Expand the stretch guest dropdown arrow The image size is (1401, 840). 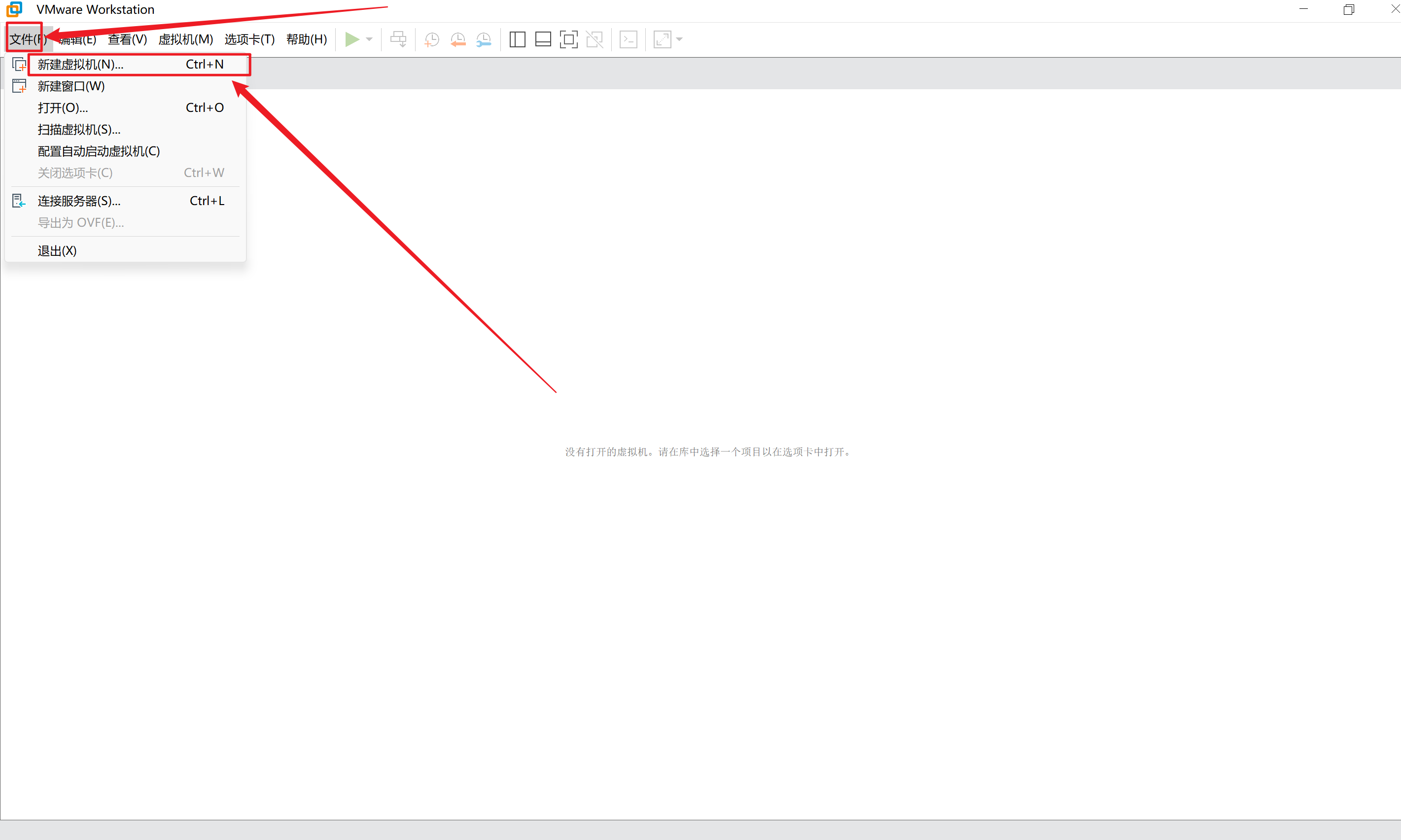(679, 39)
